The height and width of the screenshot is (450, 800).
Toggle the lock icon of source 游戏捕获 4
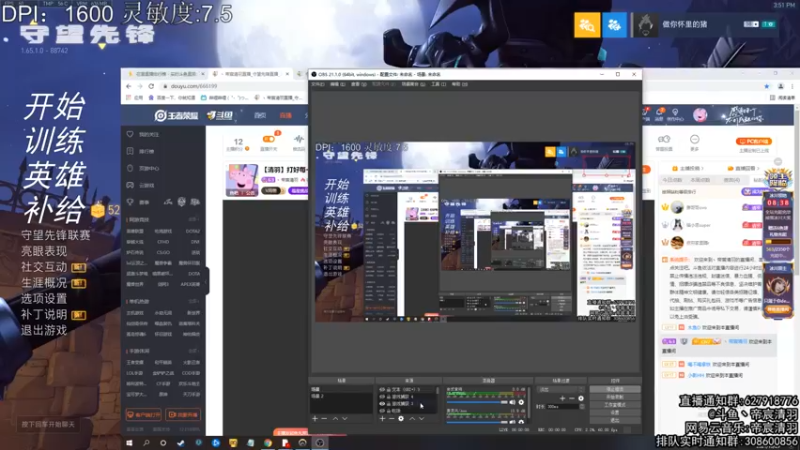[388, 396]
